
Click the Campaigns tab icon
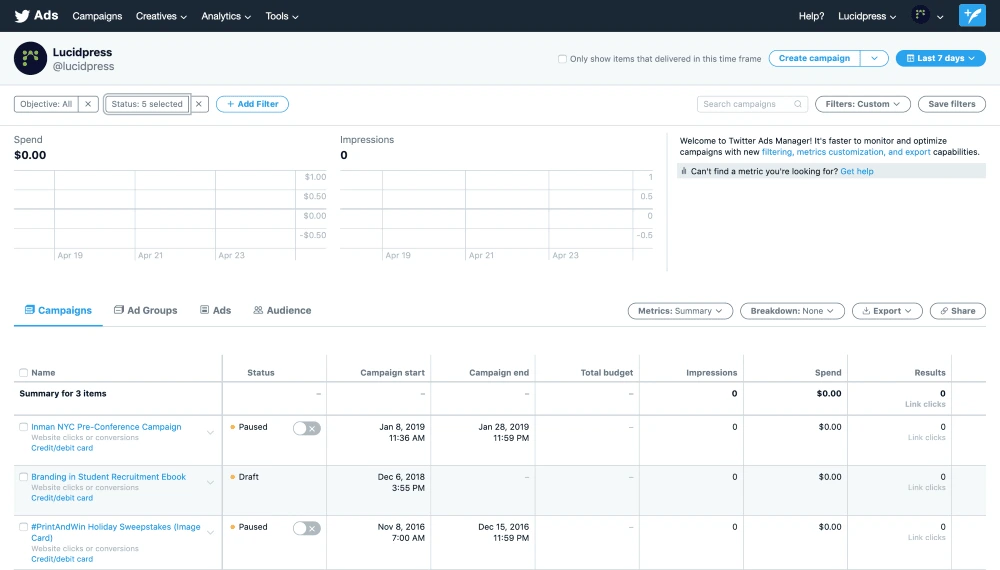coord(29,310)
